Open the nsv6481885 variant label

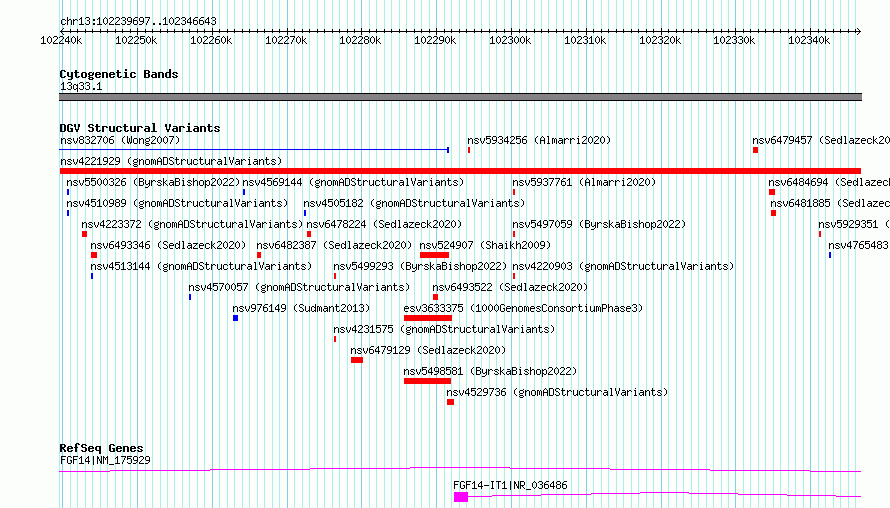coord(830,203)
